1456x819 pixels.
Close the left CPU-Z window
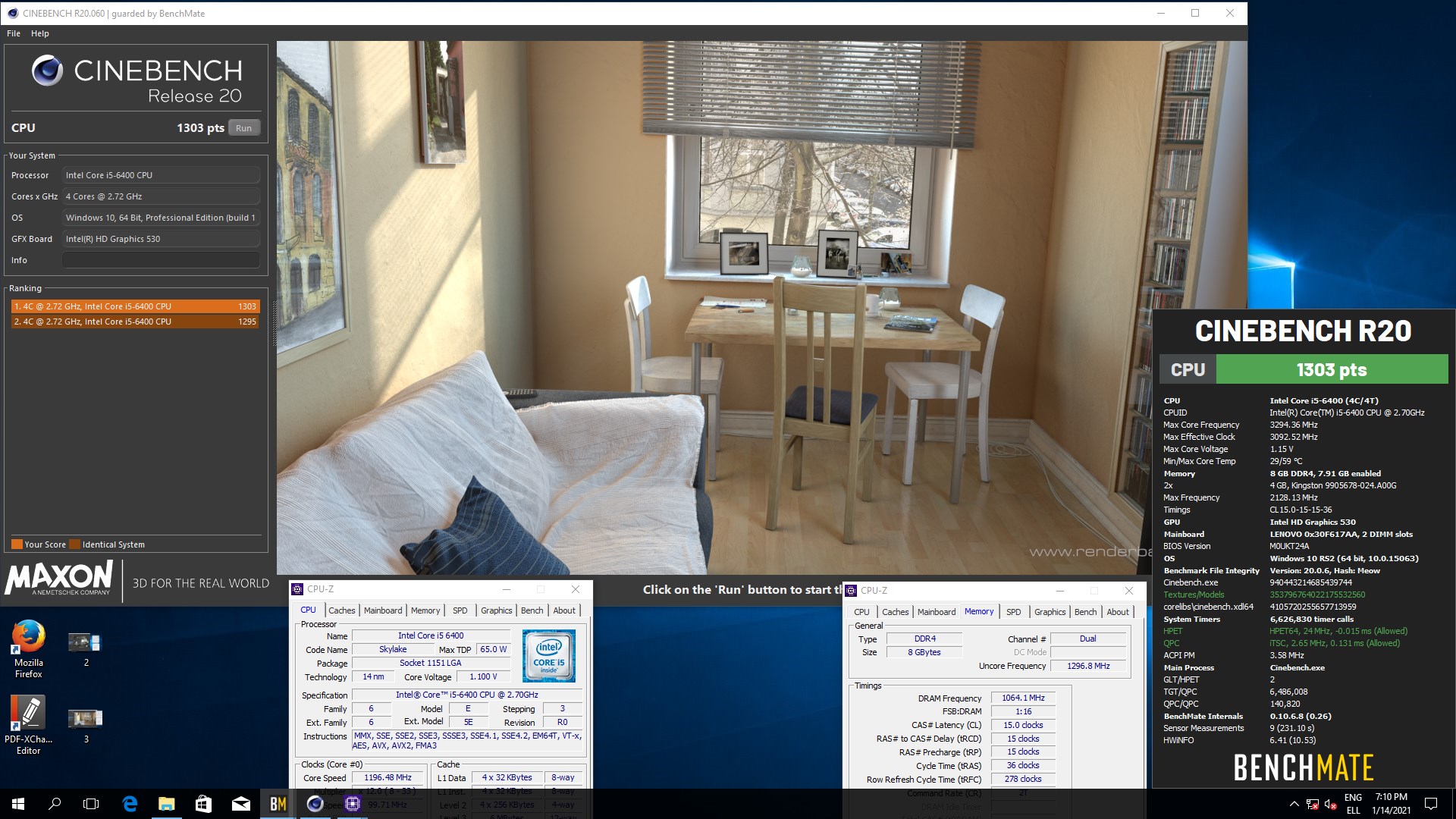576,589
